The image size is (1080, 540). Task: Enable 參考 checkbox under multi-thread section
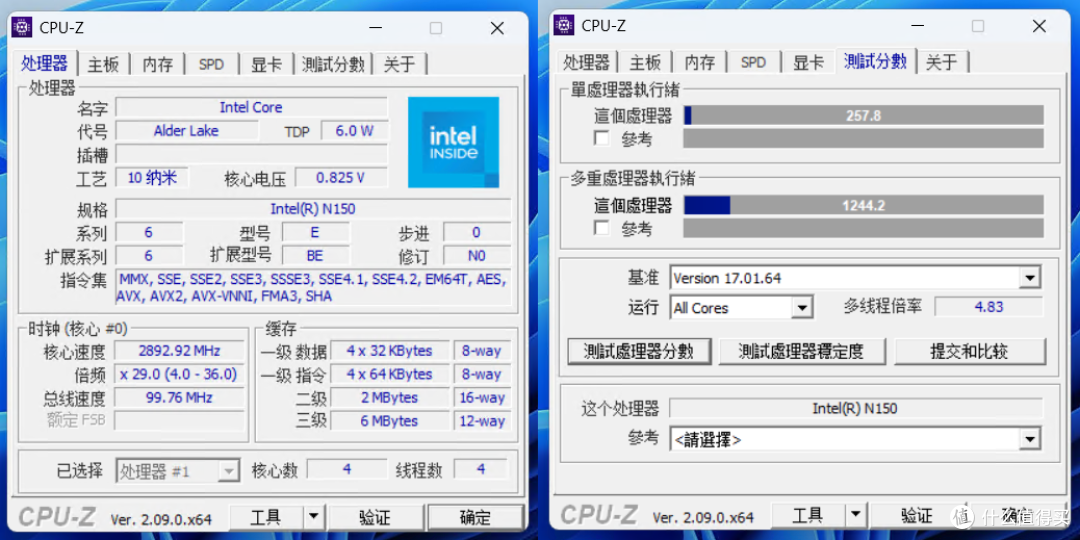[602, 227]
